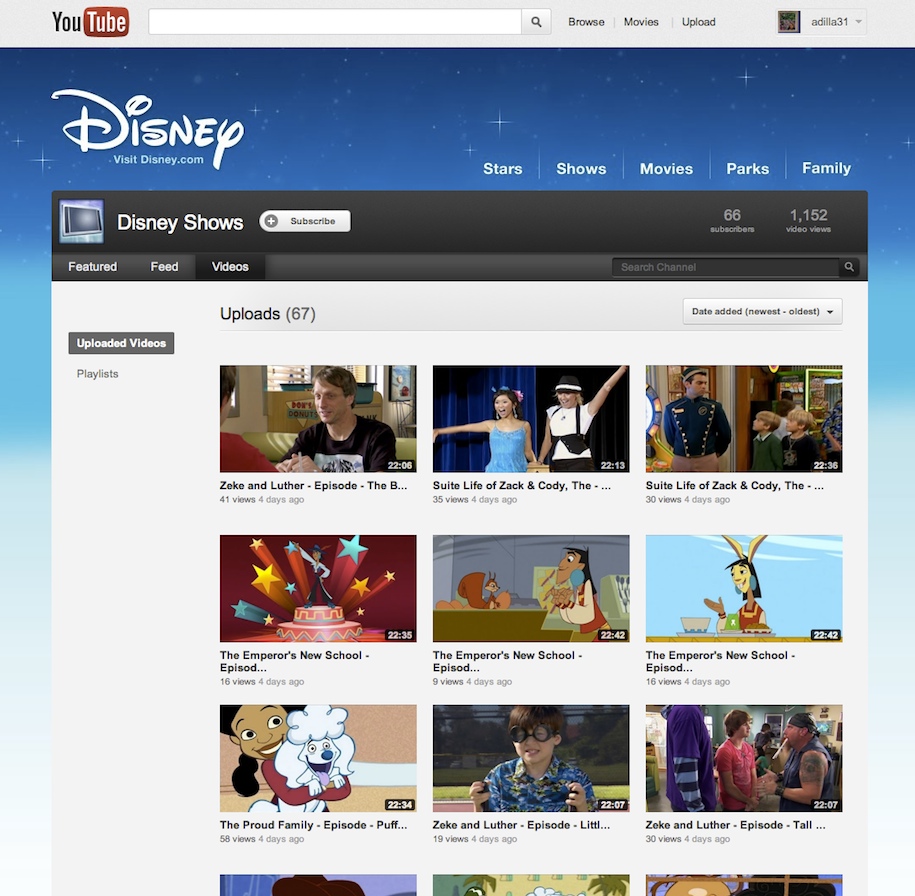Open the Parks section in Disney banner

tap(748, 169)
